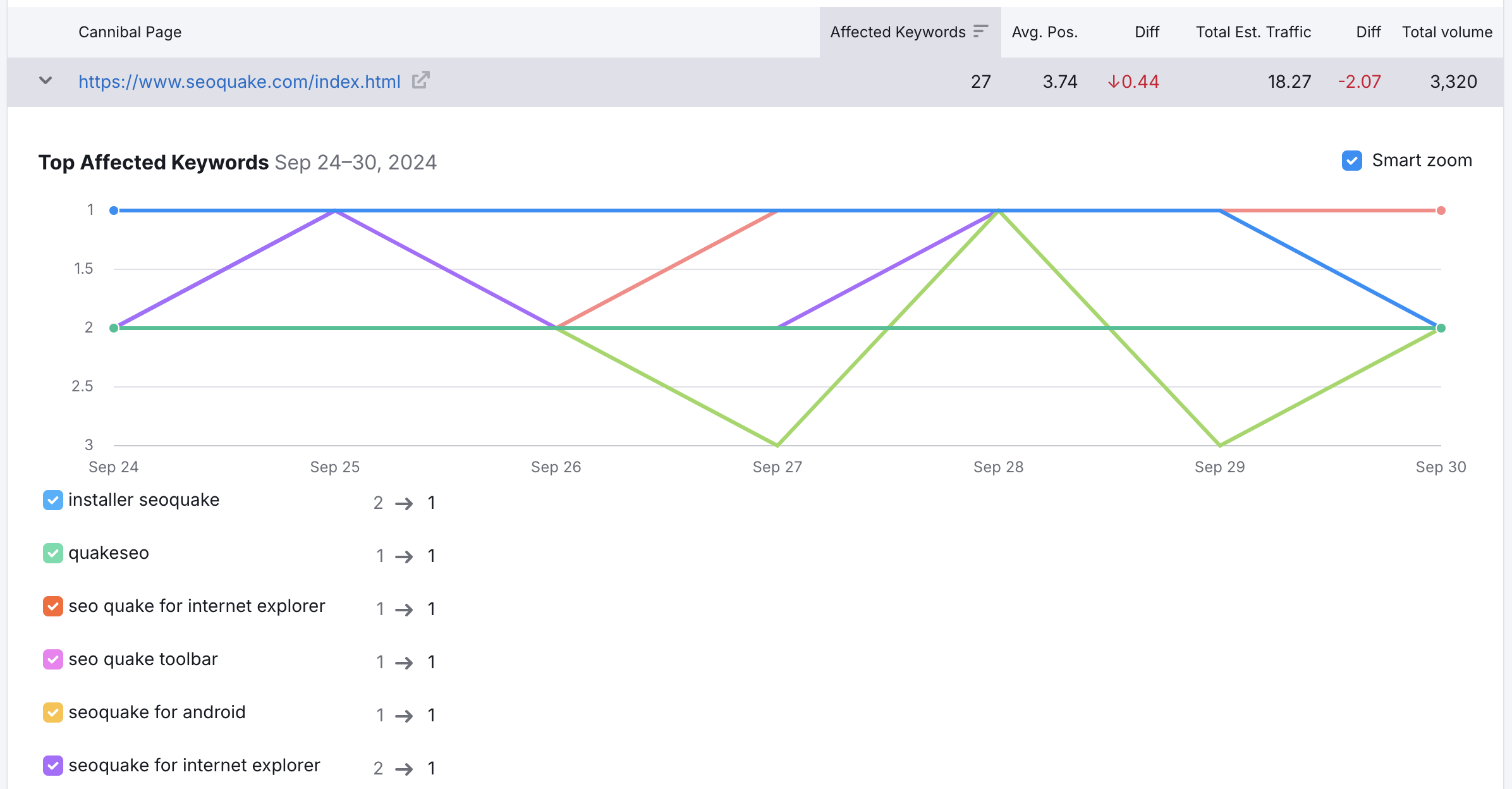
Task: Hide seo quake for internet explorer line
Action: (52, 606)
